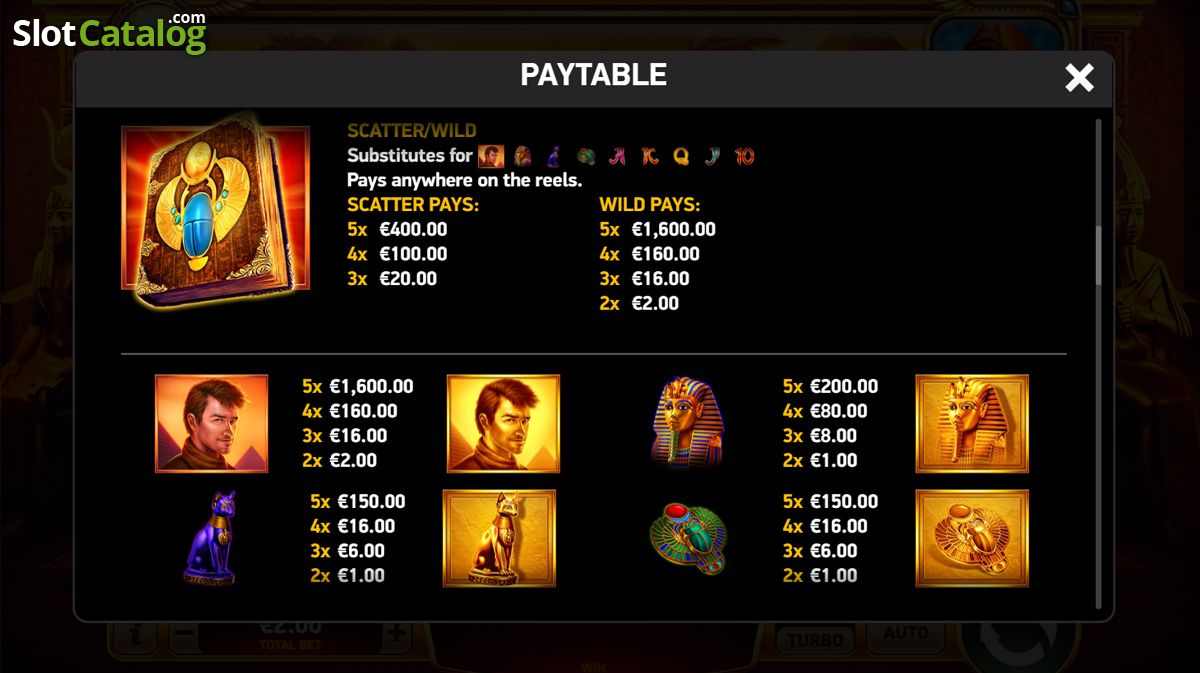Select the golden explorer symbol
The width and height of the screenshot is (1200, 673).
coord(503,423)
